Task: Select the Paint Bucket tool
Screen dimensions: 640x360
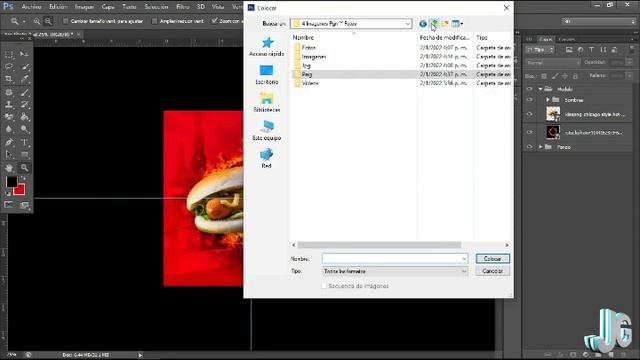Action: point(24,117)
